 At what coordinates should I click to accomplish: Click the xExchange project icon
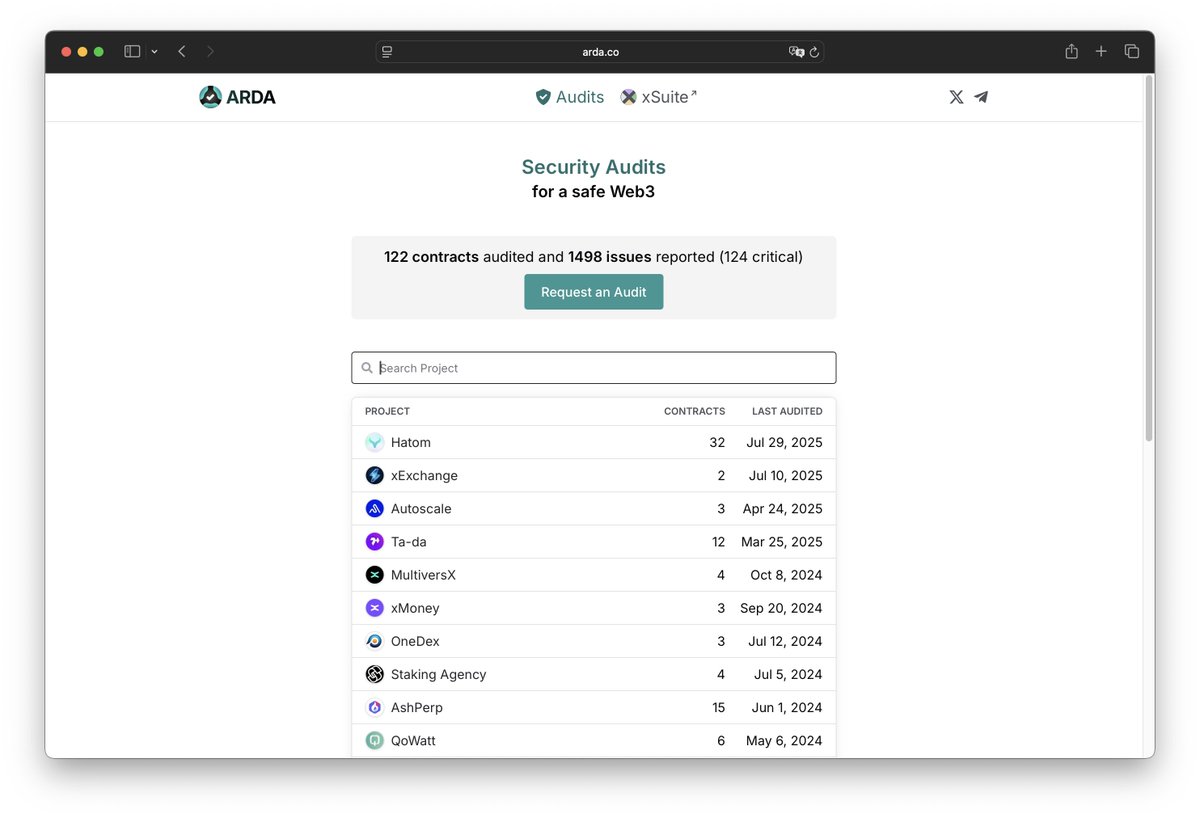(375, 475)
